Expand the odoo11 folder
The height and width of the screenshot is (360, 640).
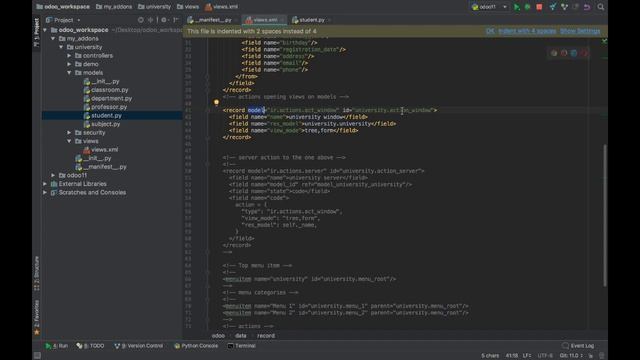point(53,175)
